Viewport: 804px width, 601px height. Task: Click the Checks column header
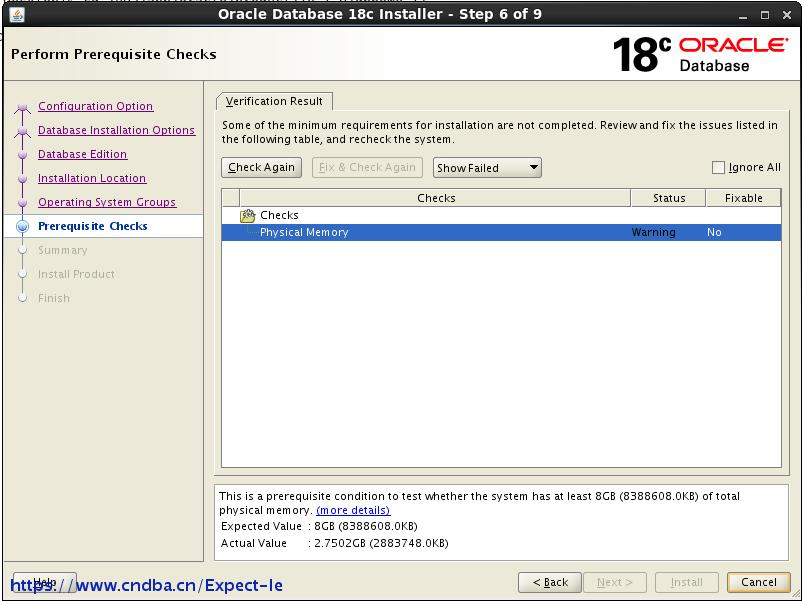(435, 198)
